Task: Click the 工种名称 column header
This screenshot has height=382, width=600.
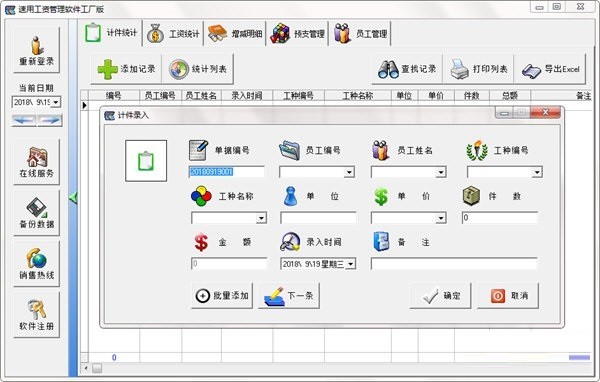Action: tap(358, 95)
